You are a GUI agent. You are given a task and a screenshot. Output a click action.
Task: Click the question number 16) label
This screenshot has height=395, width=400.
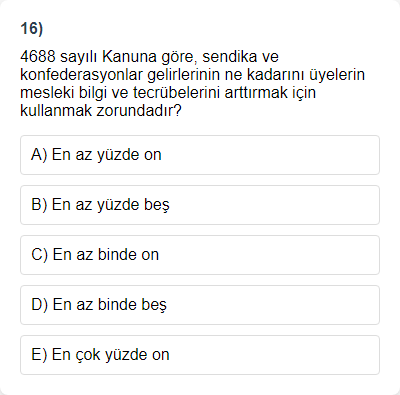pyautogui.click(x=32, y=28)
